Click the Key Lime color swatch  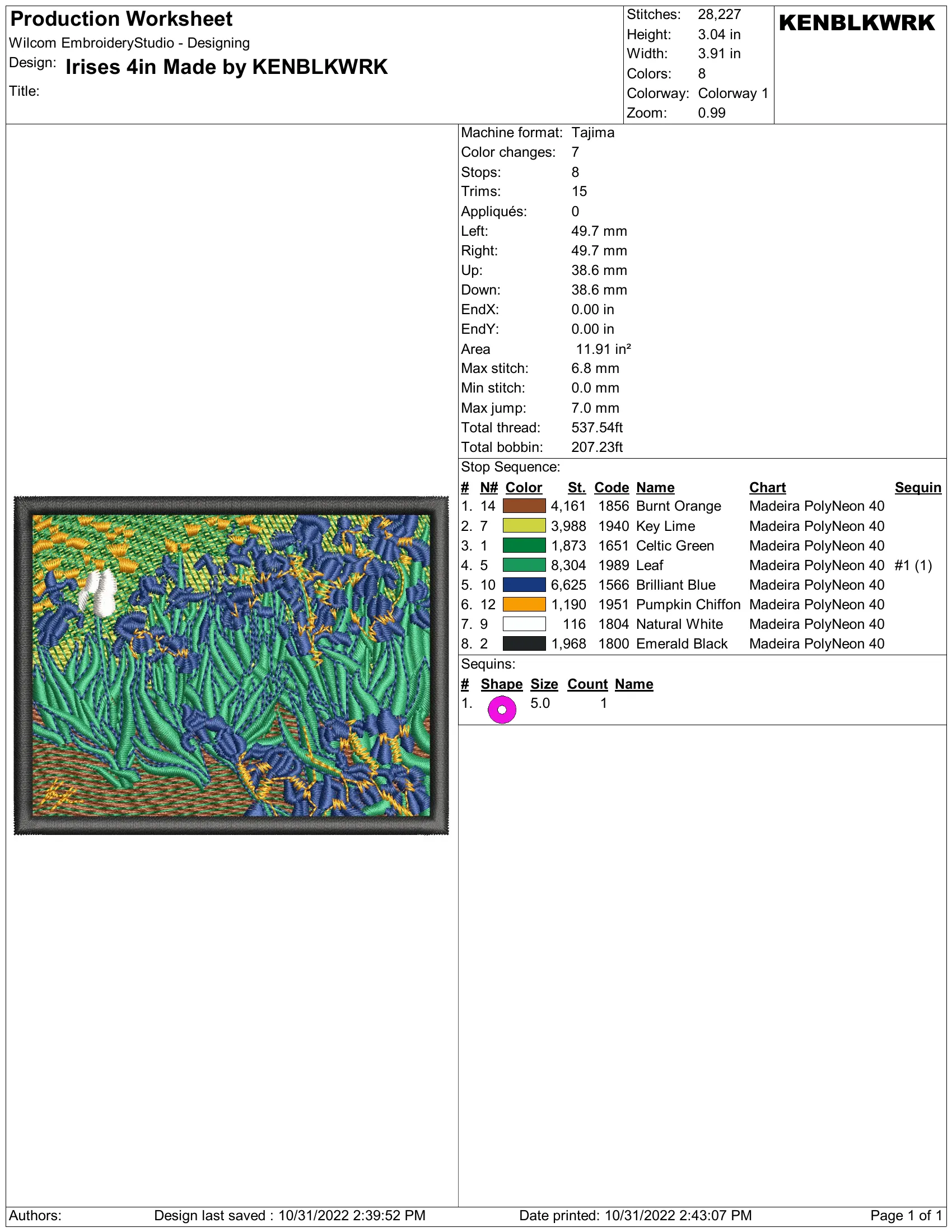point(524,526)
